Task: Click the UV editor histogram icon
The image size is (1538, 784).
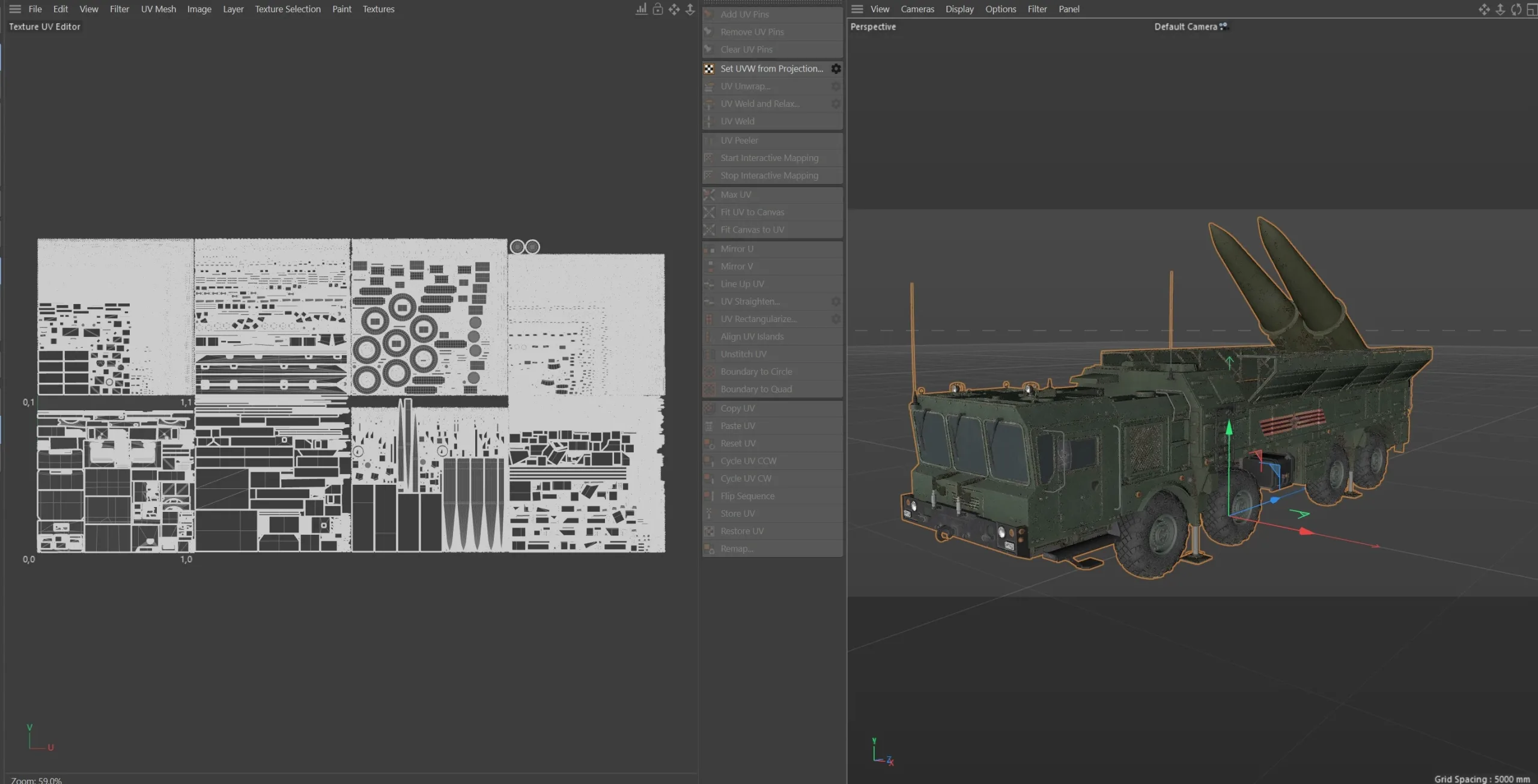Action: click(x=642, y=9)
